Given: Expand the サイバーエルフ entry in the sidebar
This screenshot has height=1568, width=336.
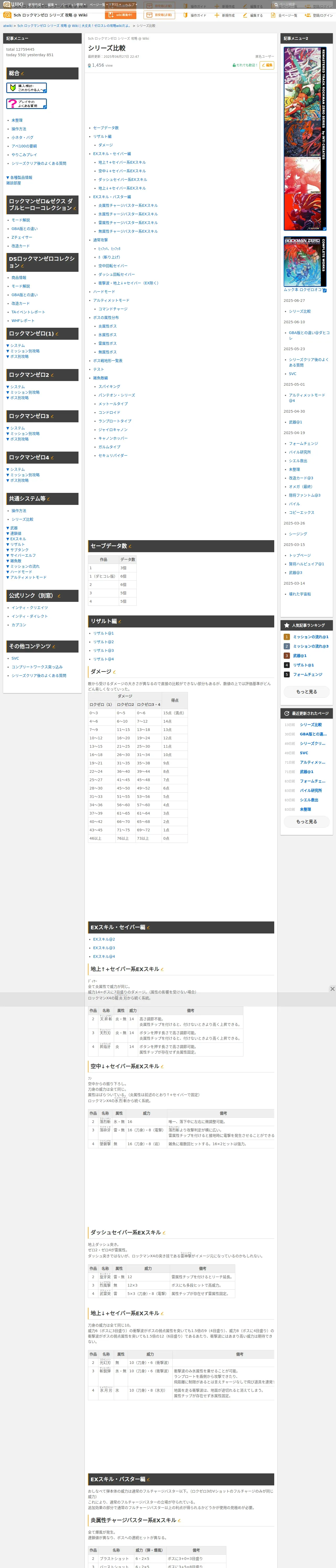Looking at the screenshot, I should click(21, 556).
